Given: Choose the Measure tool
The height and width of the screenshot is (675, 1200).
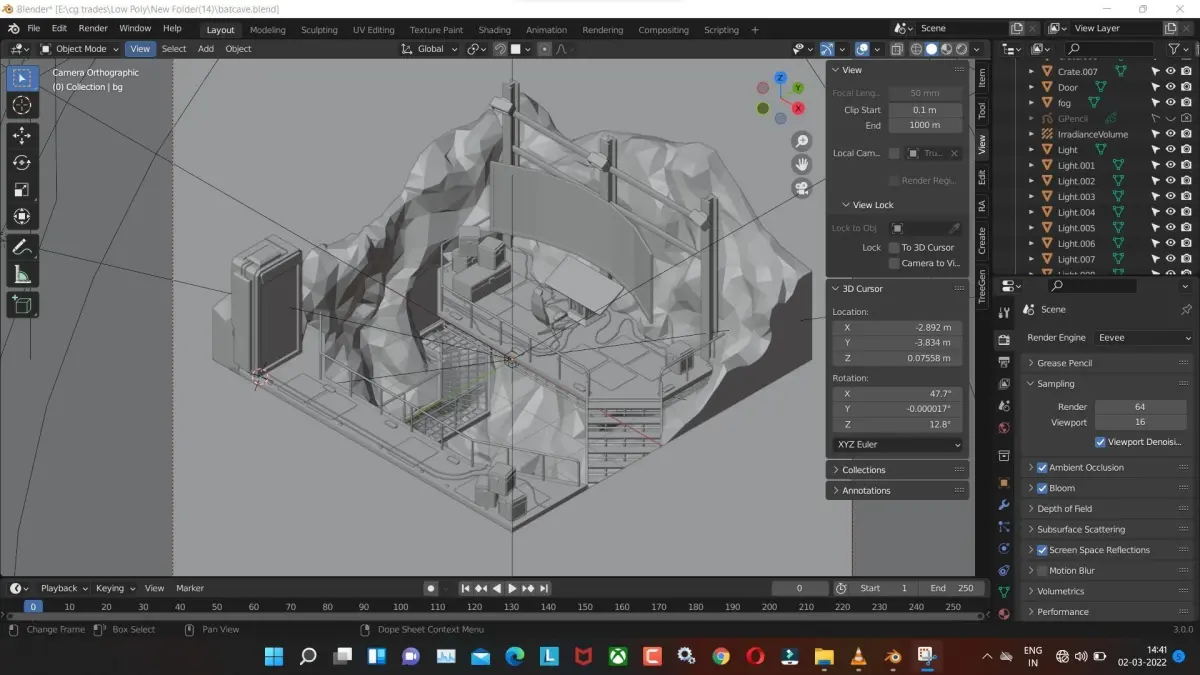Looking at the screenshot, I should [x=22, y=274].
